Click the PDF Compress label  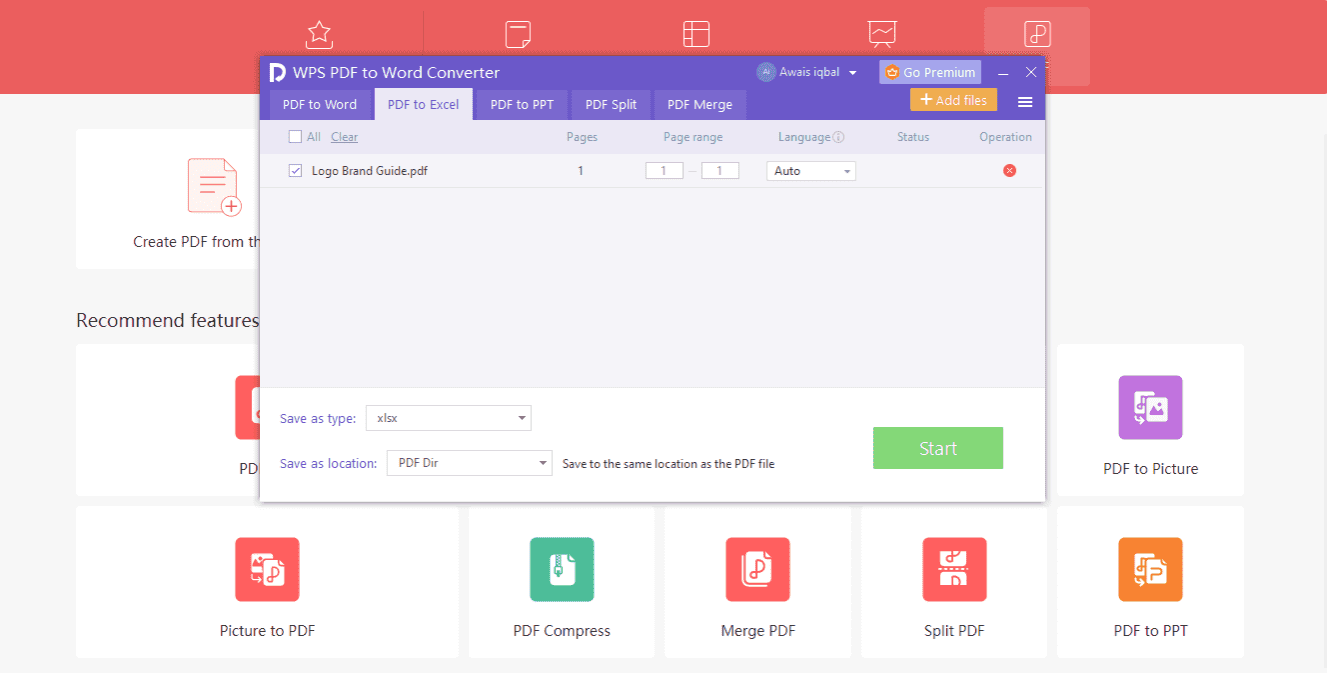coord(562,631)
